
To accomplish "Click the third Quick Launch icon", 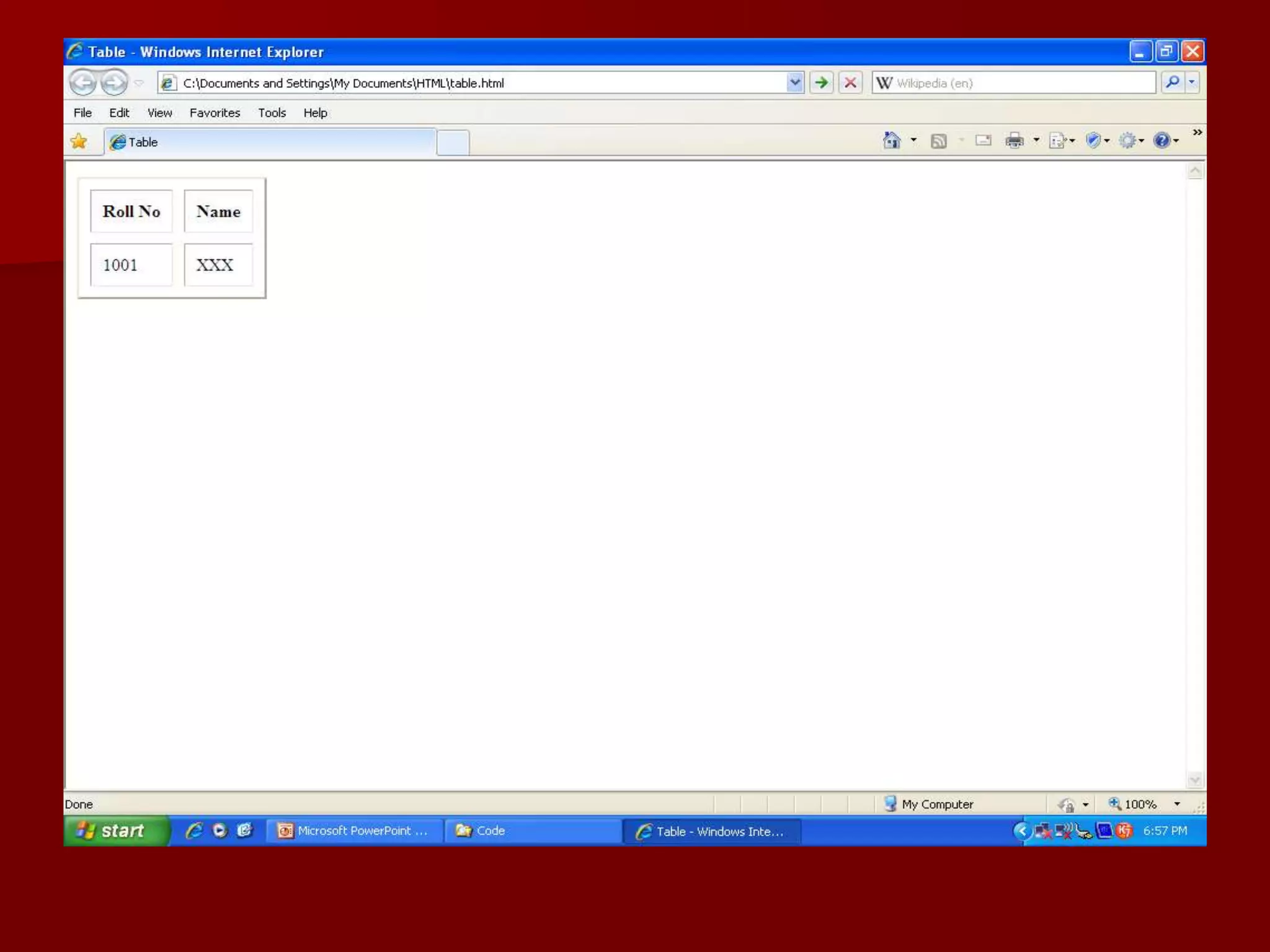I will pos(244,831).
